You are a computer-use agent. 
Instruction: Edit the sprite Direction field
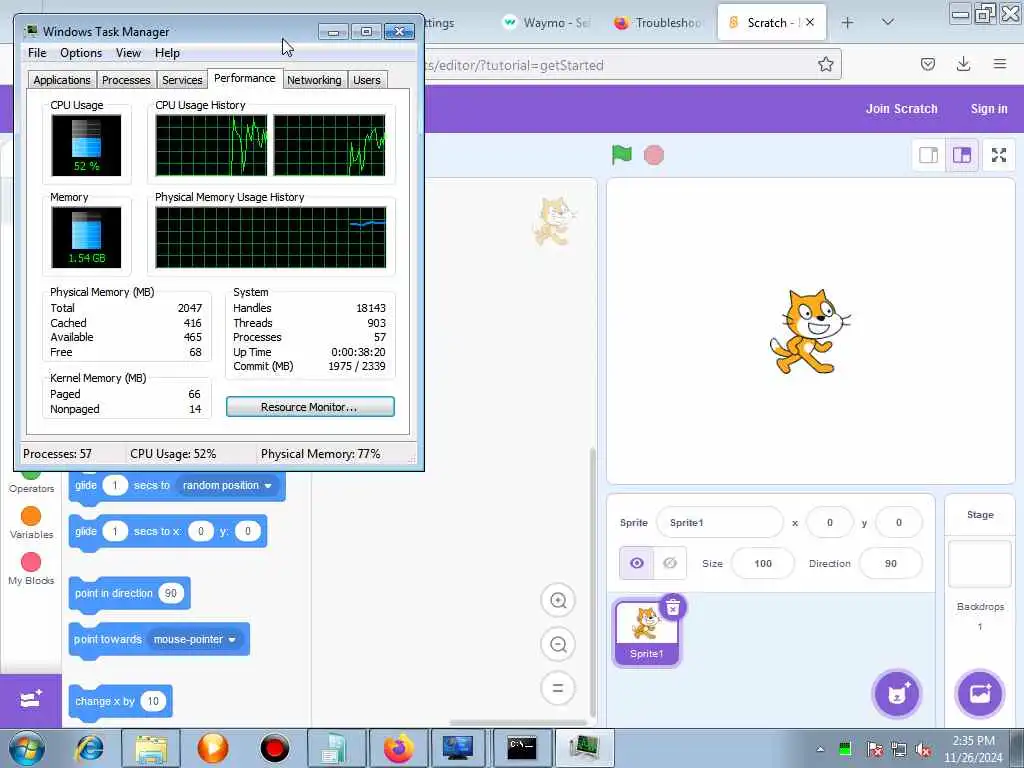point(891,563)
